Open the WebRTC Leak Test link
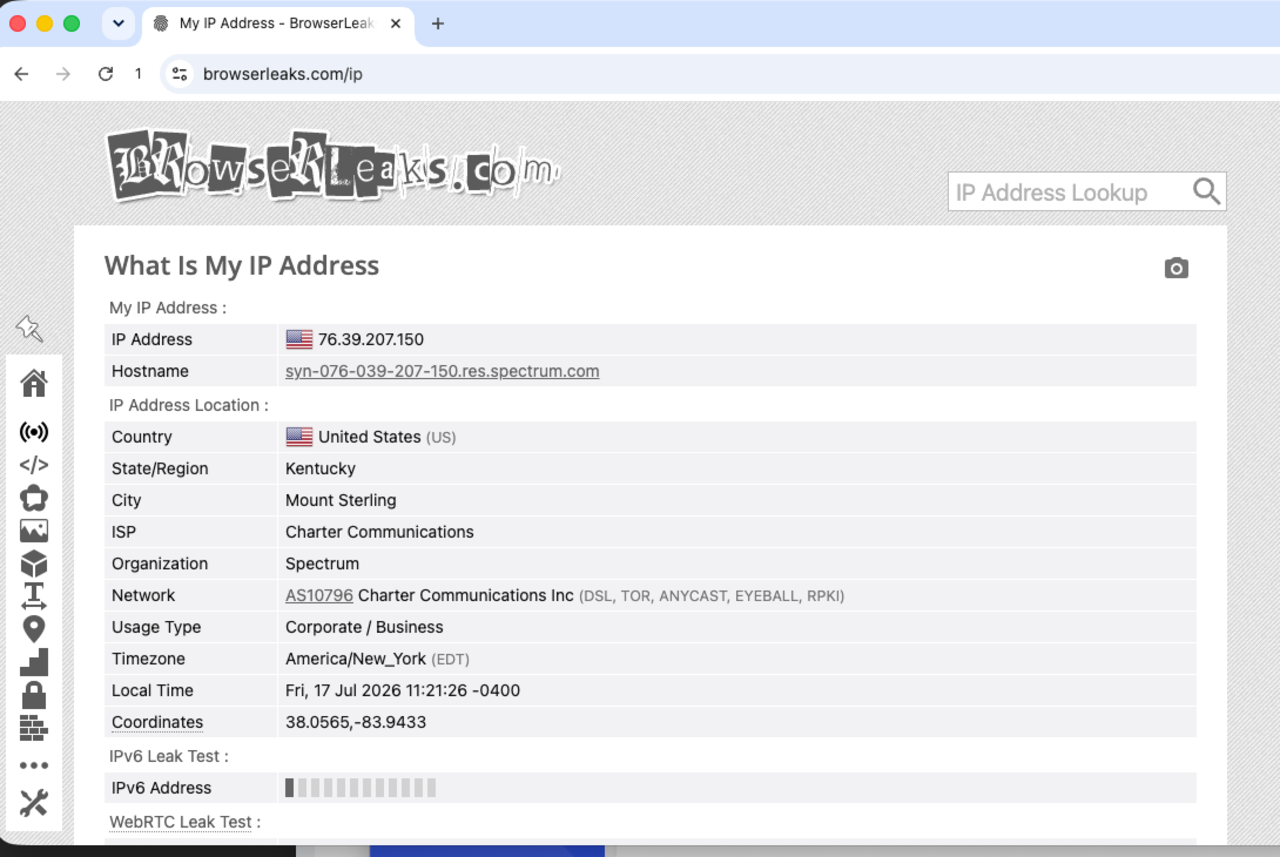This screenshot has height=857, width=1280. [x=181, y=822]
